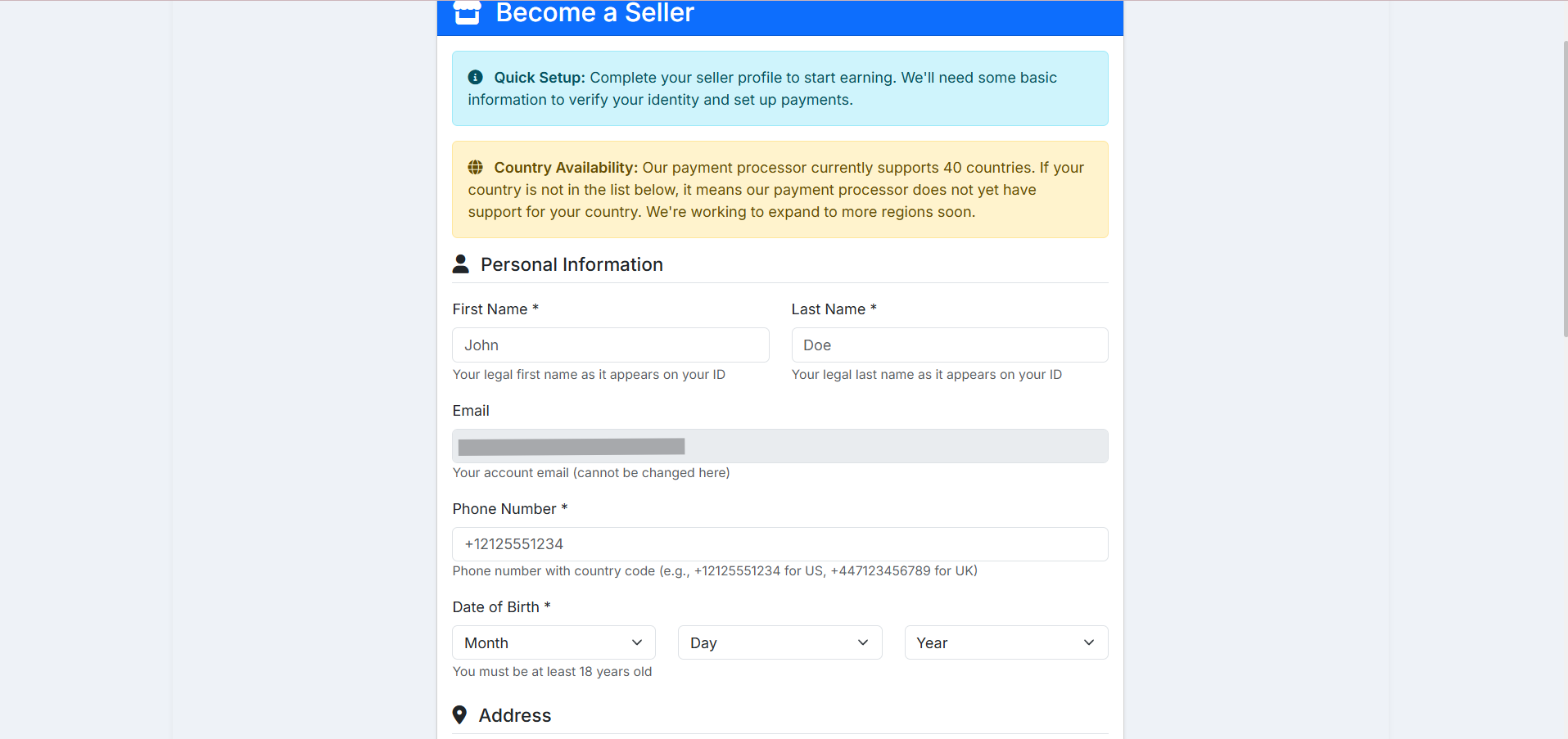The image size is (1568, 739).
Task: Click the briefcase icon in Become a Seller header
Action: tap(466, 12)
